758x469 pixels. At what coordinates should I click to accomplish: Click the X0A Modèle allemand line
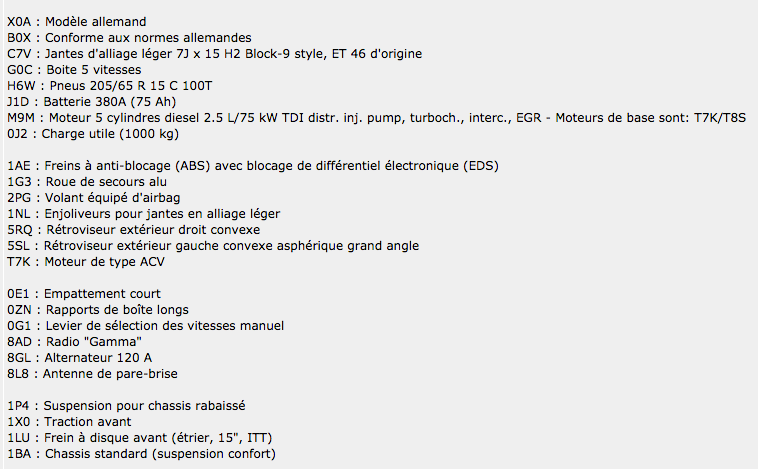(76, 22)
